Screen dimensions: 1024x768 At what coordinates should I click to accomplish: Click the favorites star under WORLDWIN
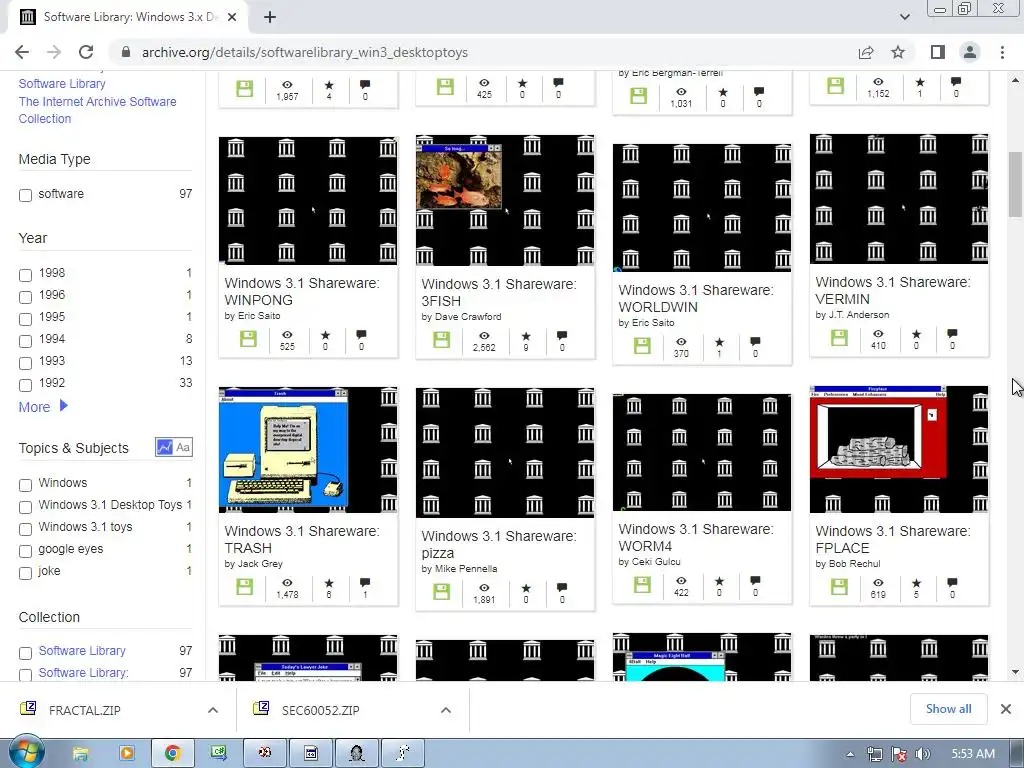719,342
